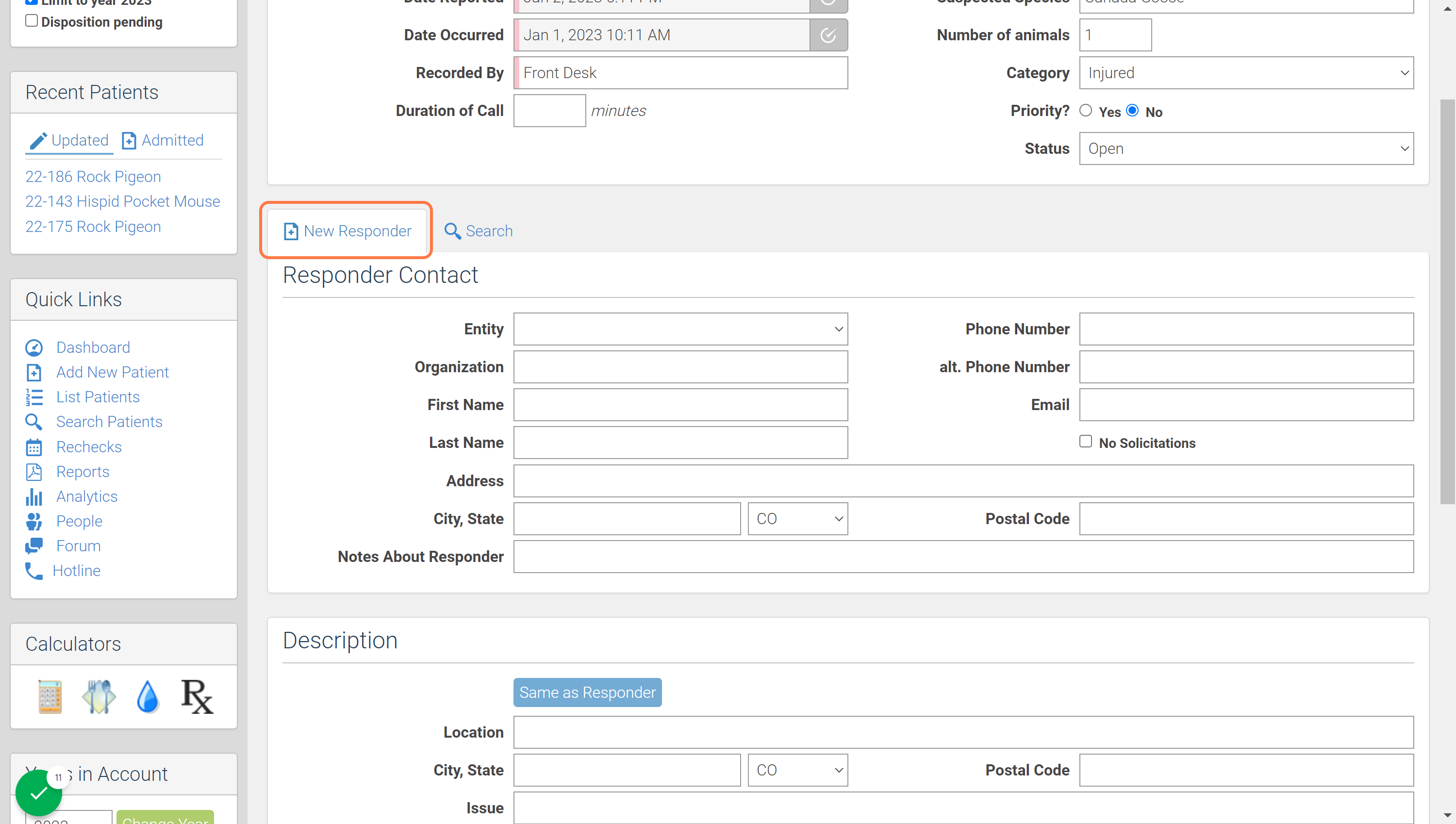The height and width of the screenshot is (824, 1456).
Task: Expand the Entity dropdown
Action: 680,330
